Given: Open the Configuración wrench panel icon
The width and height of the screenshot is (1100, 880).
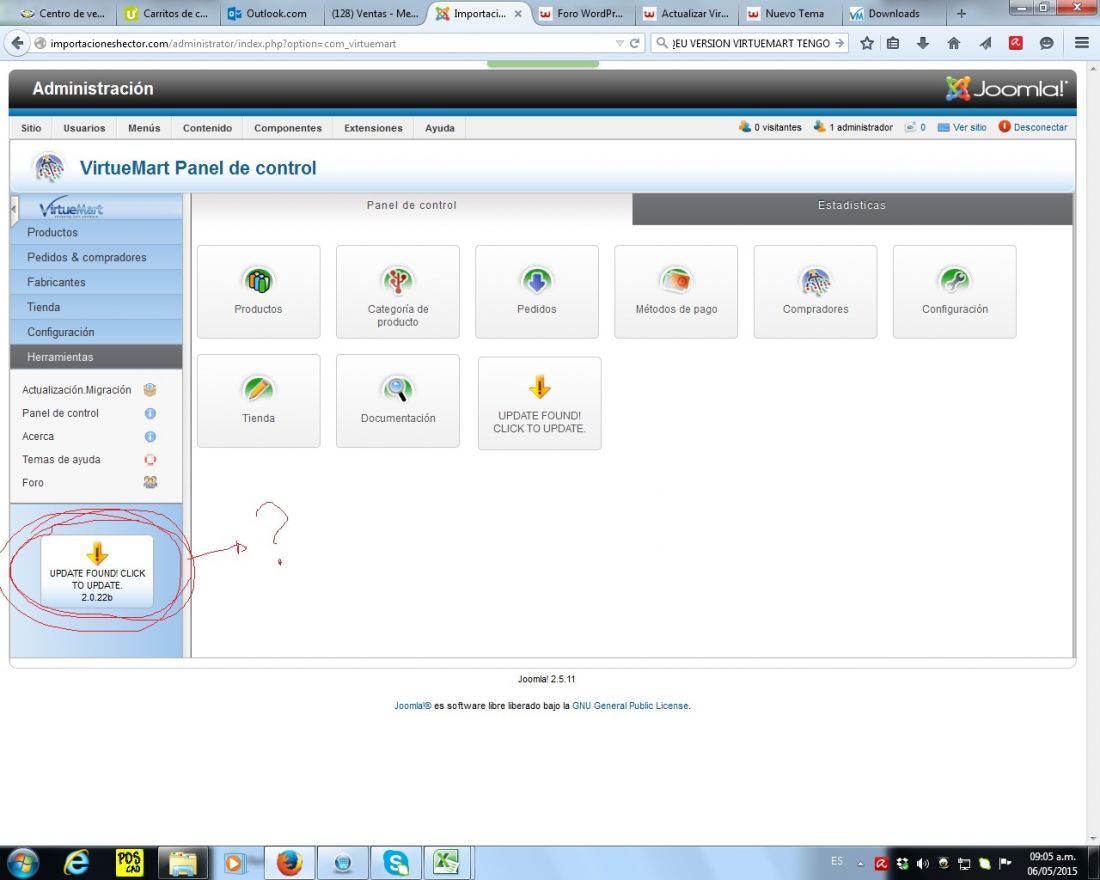Looking at the screenshot, I should pyautogui.click(x=955, y=291).
